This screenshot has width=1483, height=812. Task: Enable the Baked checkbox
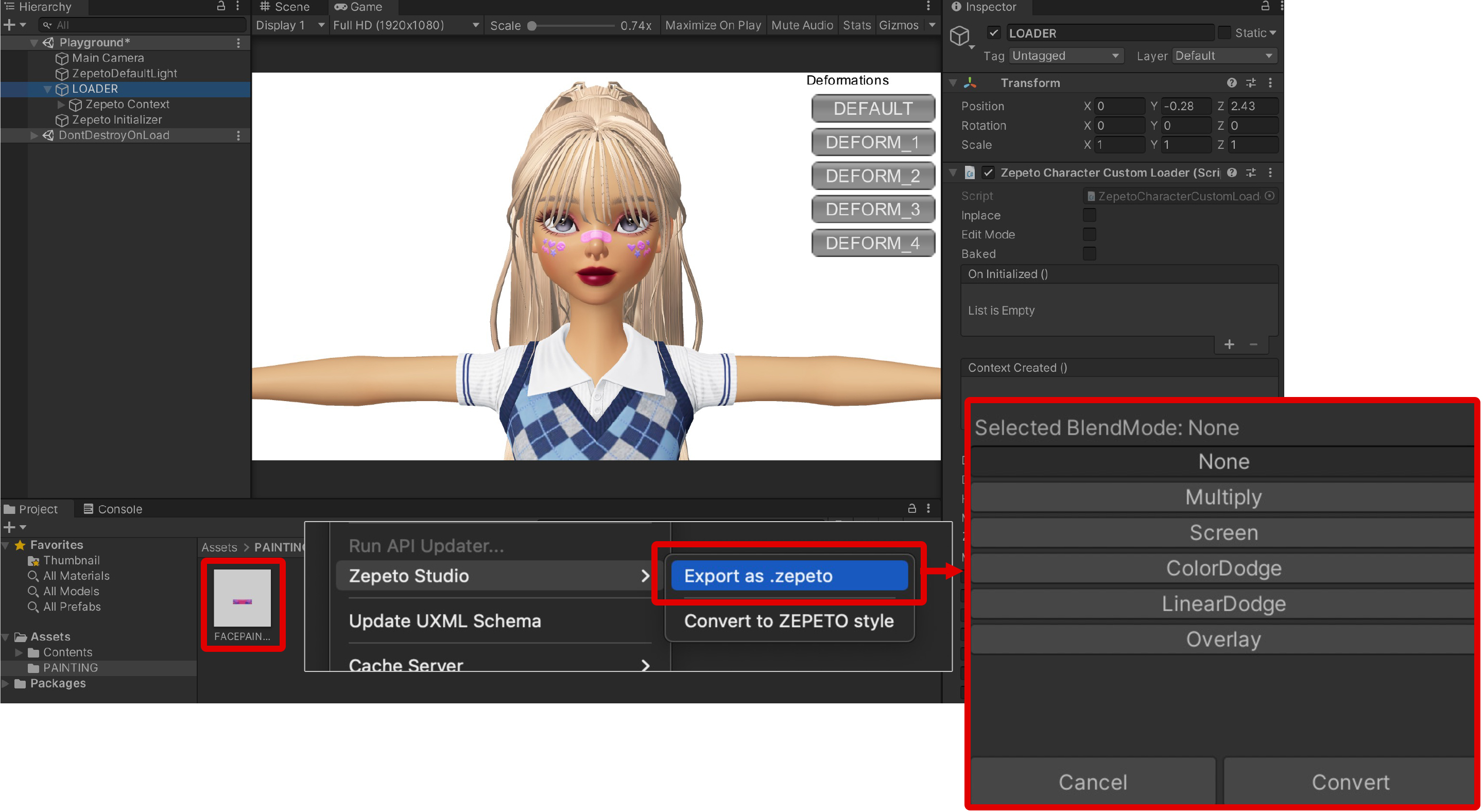1089,254
